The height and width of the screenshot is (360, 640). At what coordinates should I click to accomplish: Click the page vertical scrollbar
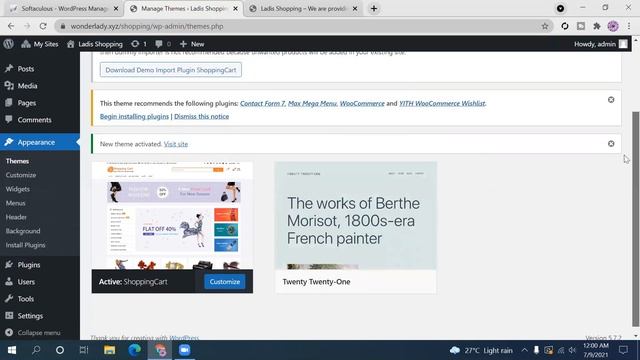click(636, 219)
